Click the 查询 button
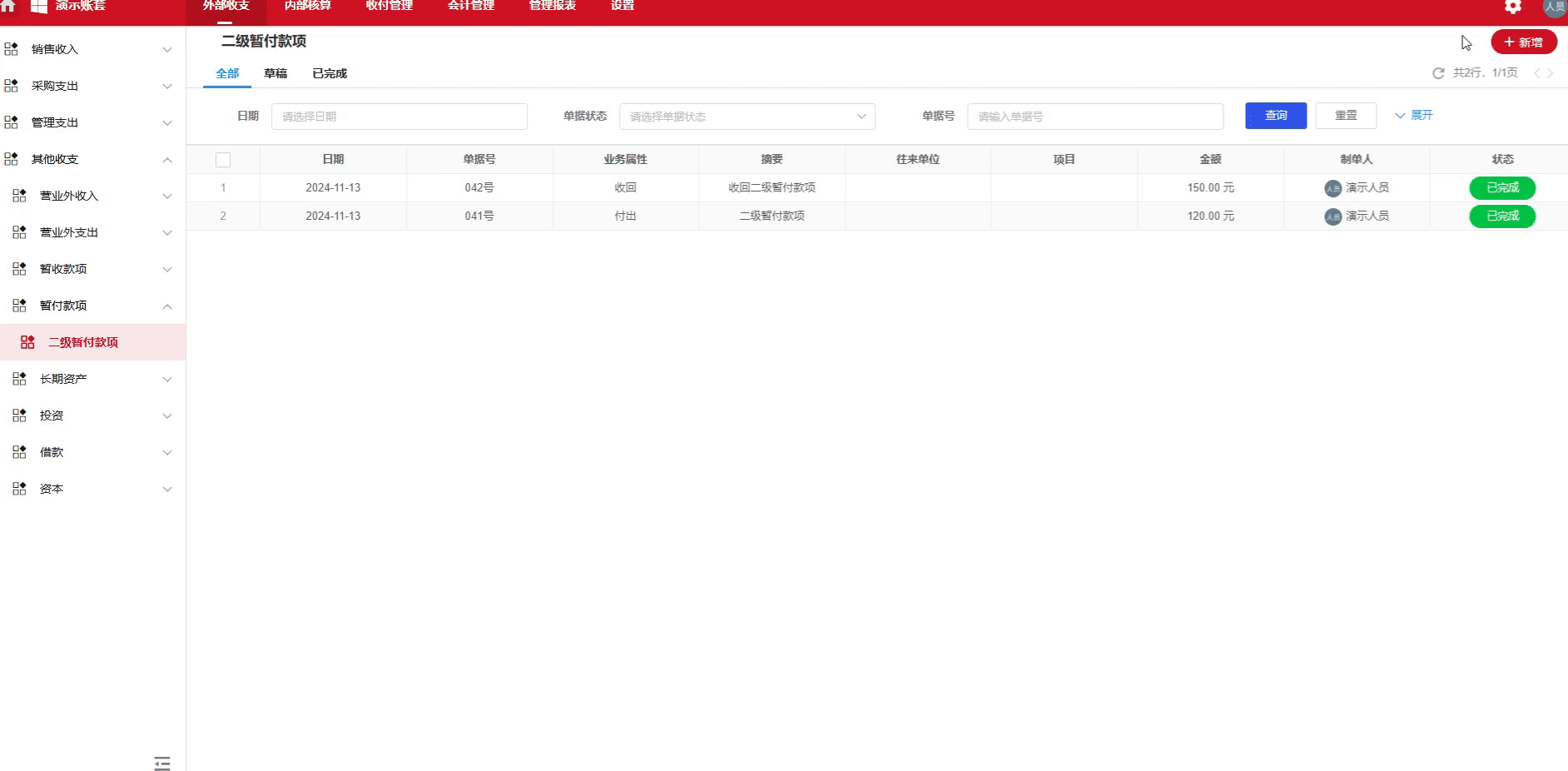Viewport: 1568px width, 771px height. coord(1275,116)
